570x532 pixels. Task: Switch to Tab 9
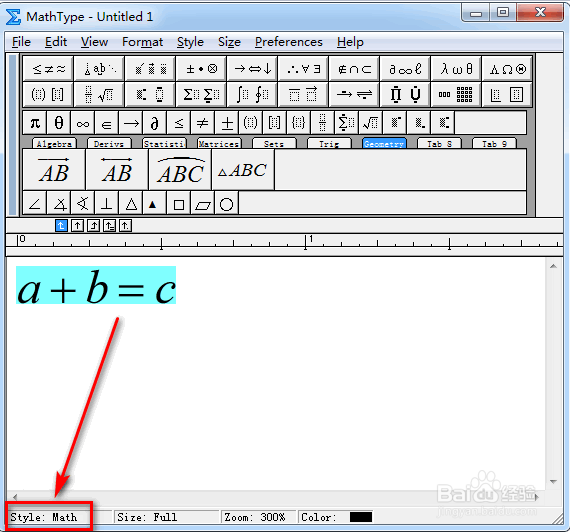tap(494, 143)
